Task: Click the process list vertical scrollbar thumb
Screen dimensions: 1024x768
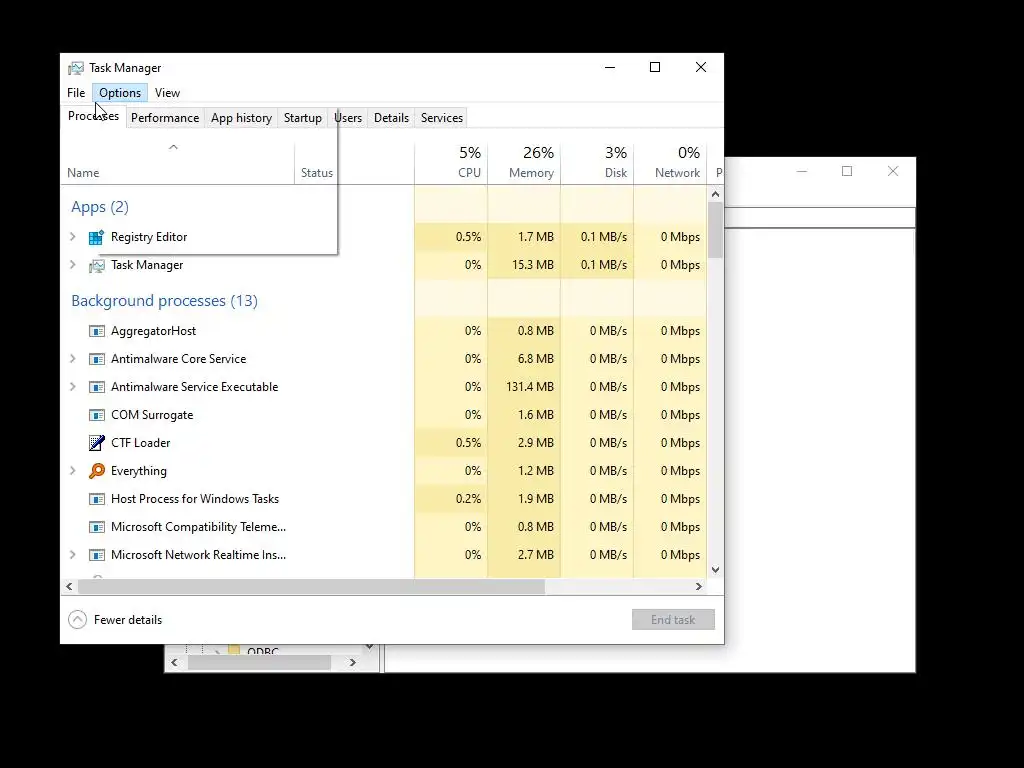Action: [x=715, y=230]
